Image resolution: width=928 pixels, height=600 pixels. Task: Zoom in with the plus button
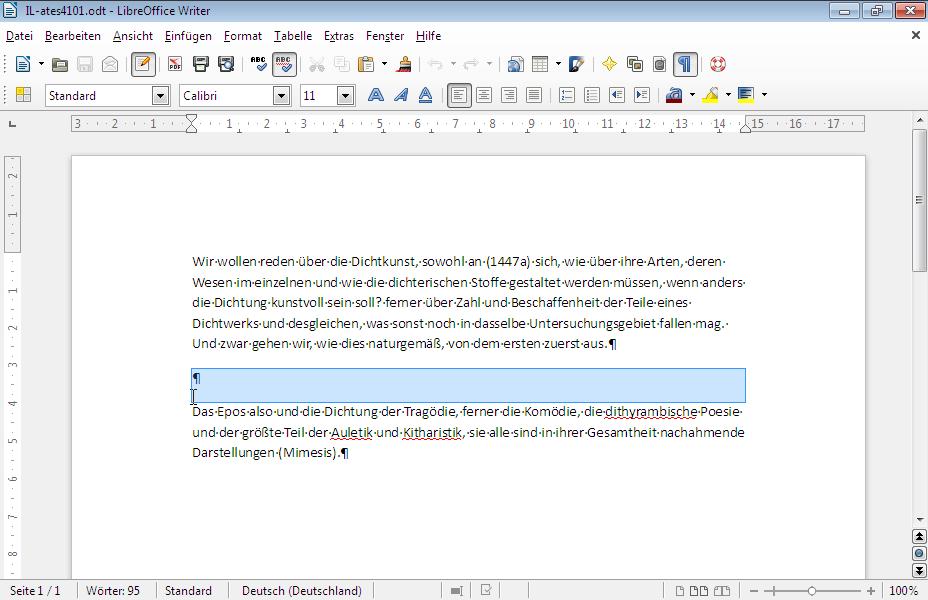coord(871,591)
